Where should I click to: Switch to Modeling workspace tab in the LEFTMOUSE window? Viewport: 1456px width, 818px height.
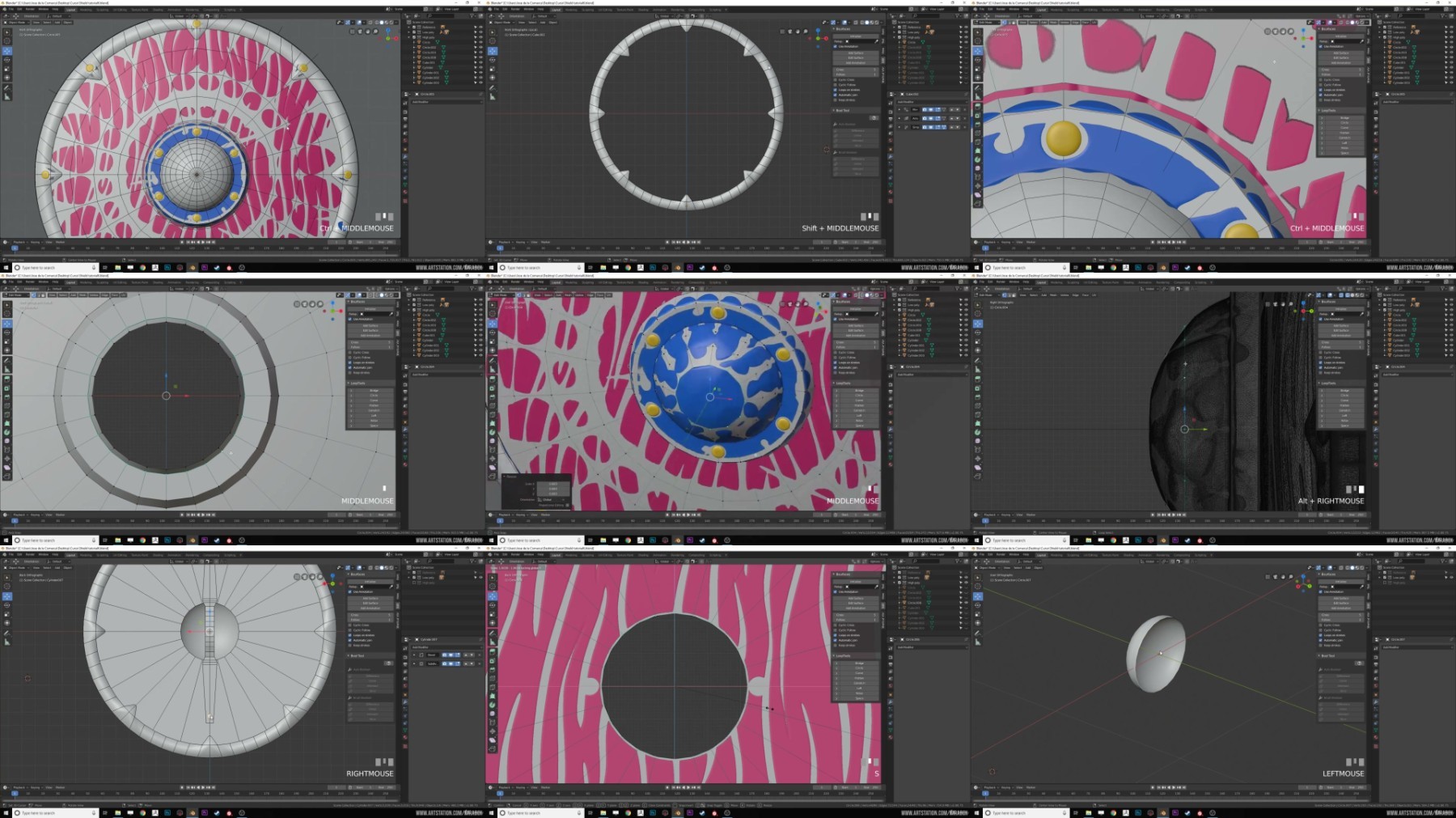tap(1056, 555)
